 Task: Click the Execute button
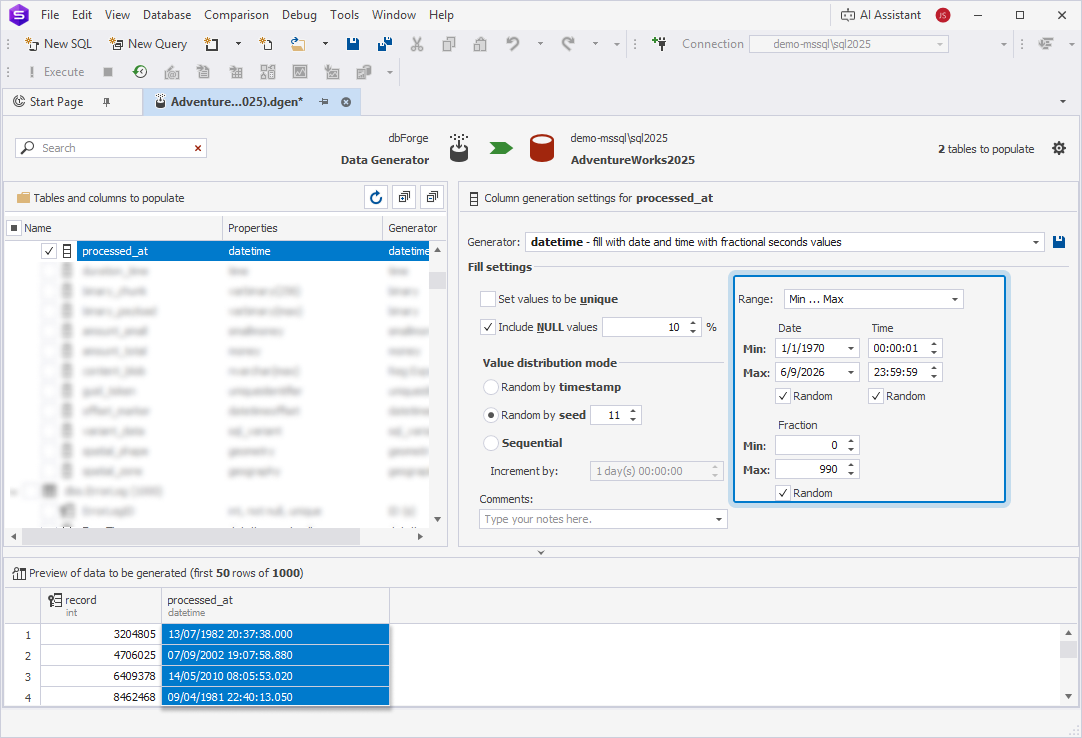tap(56, 72)
